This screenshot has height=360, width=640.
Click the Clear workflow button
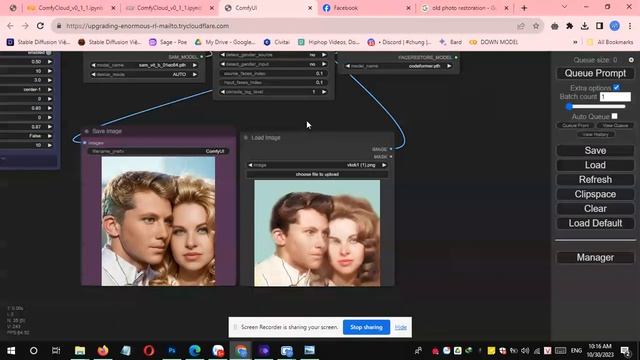click(x=595, y=209)
